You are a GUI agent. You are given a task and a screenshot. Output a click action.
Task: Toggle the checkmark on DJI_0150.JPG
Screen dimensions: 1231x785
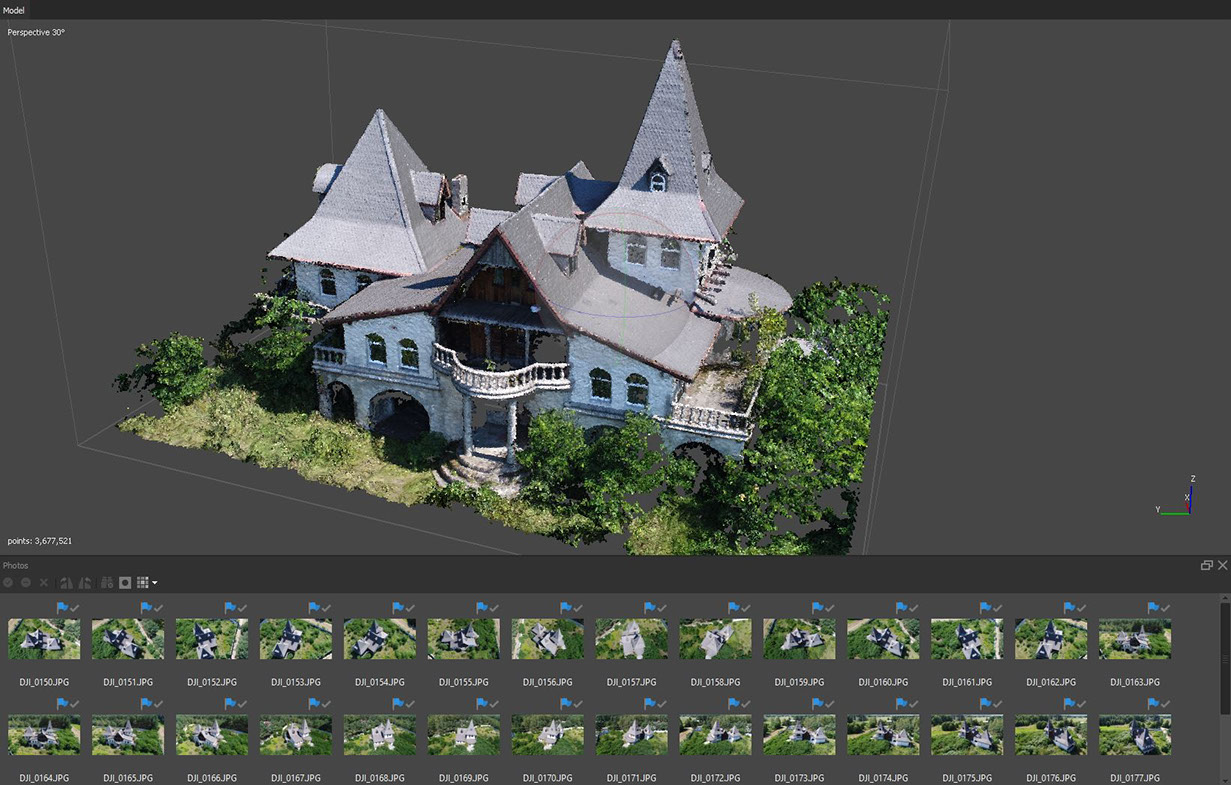(75, 608)
